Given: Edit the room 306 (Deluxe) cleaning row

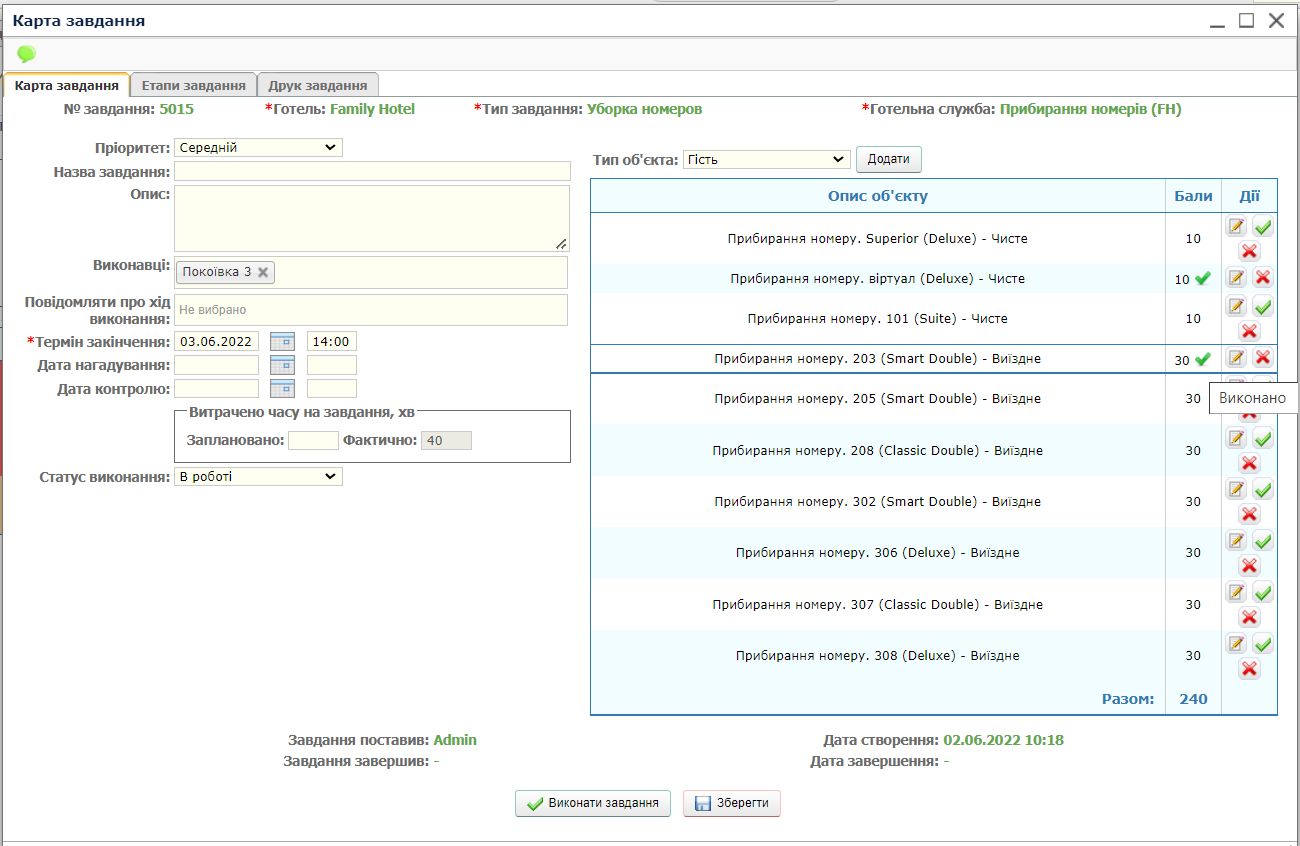Looking at the screenshot, I should [x=1236, y=541].
